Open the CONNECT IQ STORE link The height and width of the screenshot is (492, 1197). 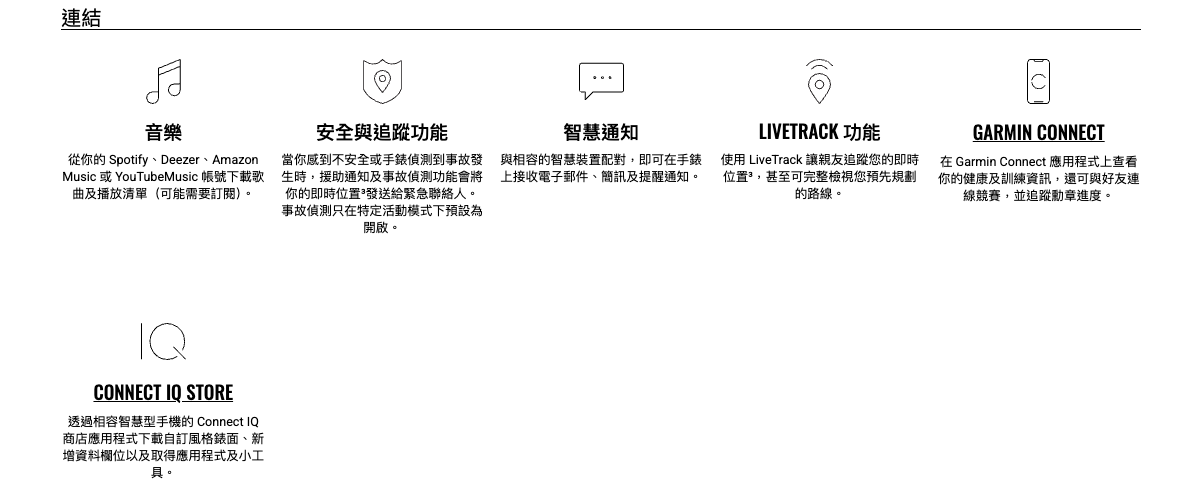coord(163,393)
